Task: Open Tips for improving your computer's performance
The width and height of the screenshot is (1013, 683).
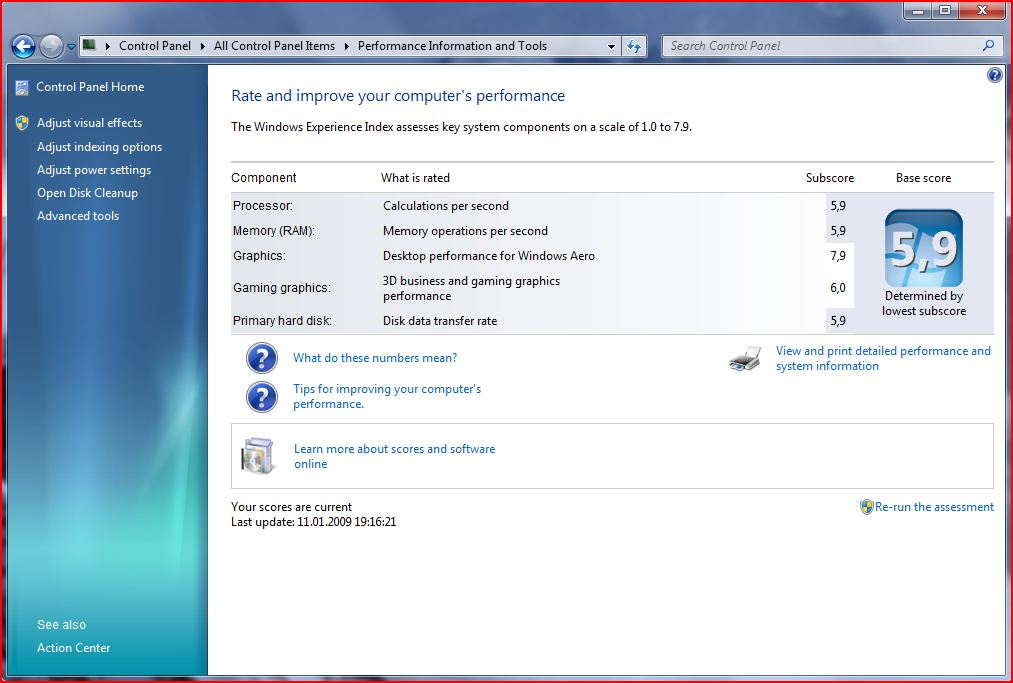Action: pos(387,396)
